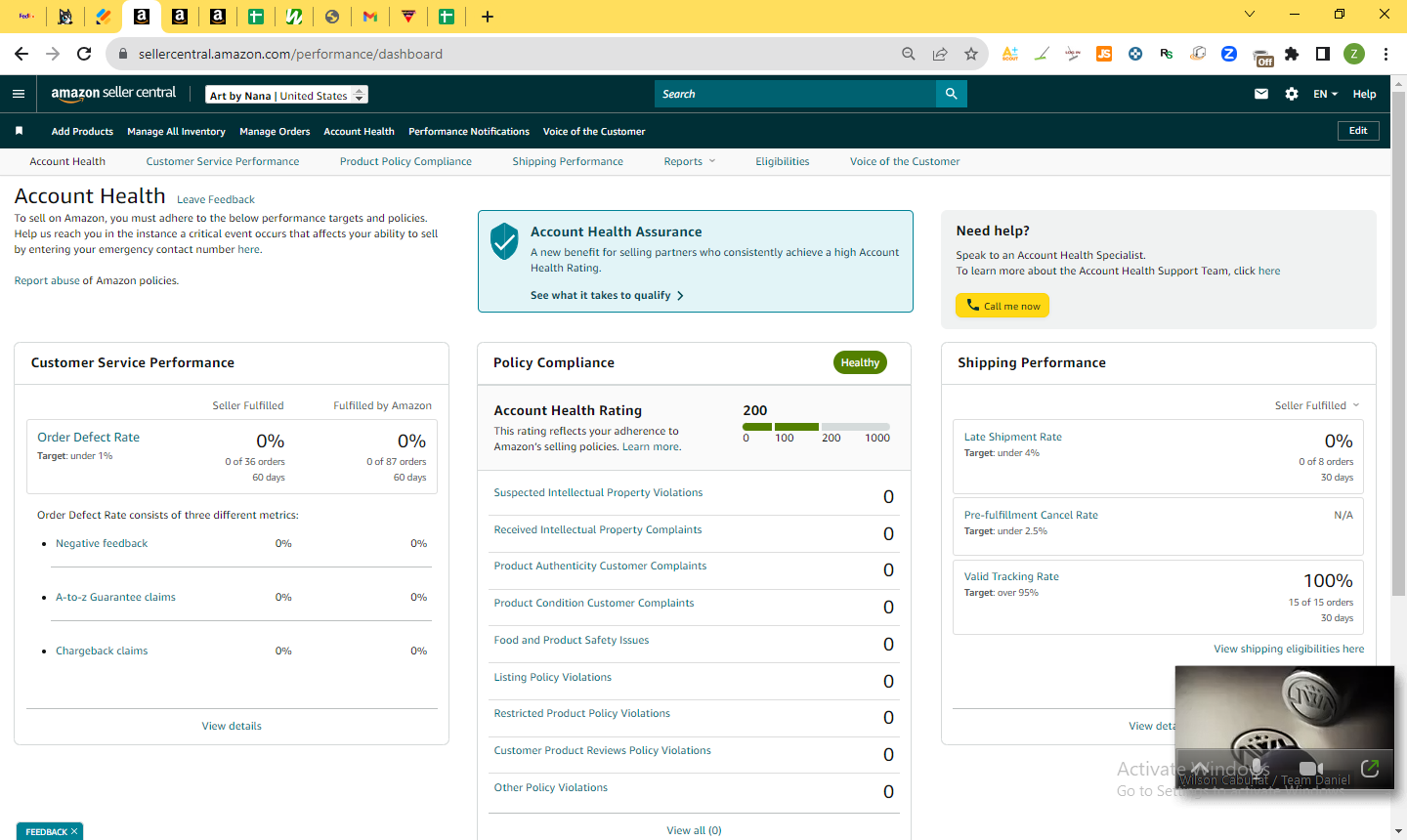The height and width of the screenshot is (840, 1407).
Task: Open the EN language dropdown
Action: tap(1326, 94)
